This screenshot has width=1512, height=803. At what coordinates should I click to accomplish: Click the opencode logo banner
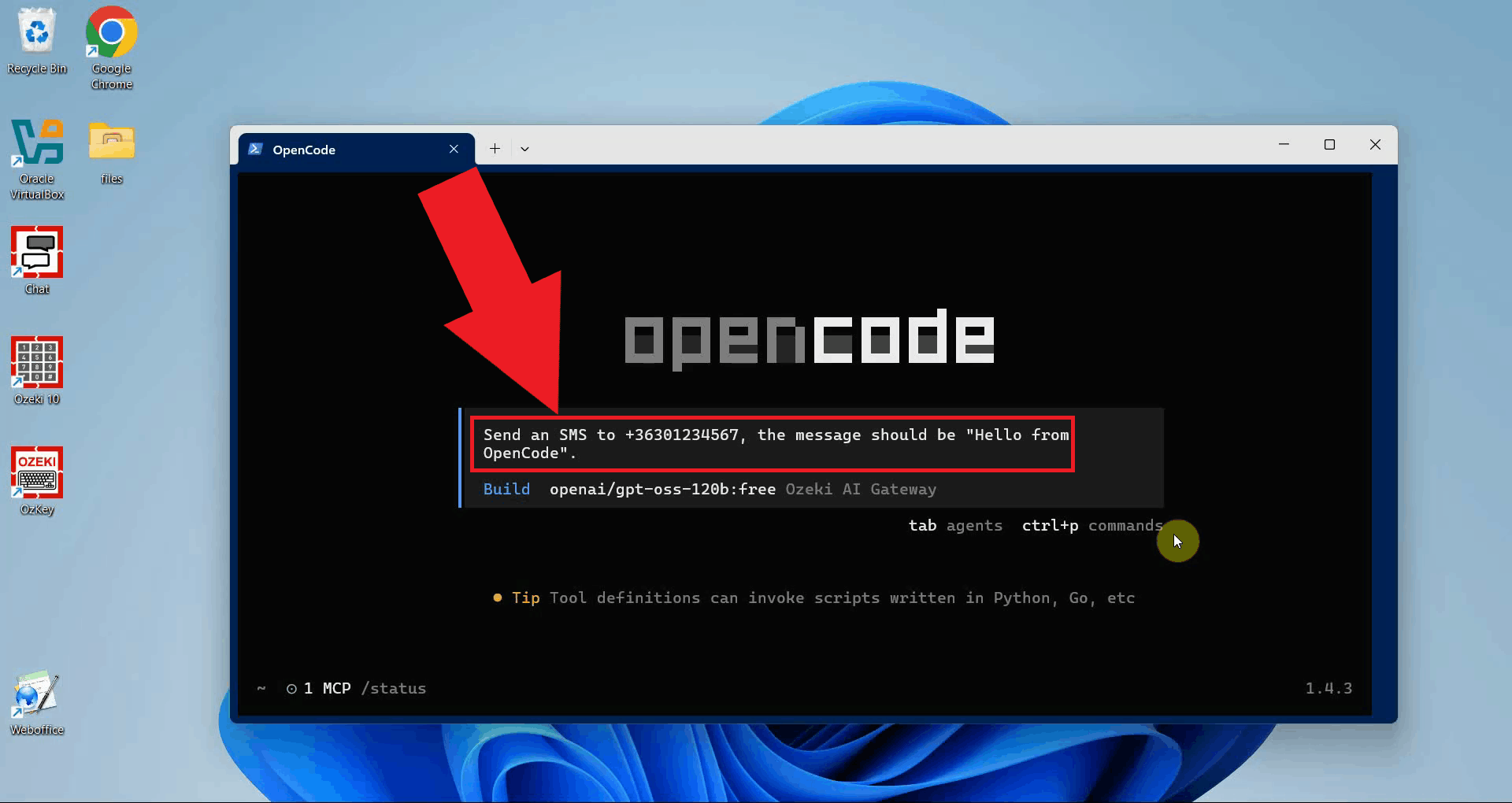(x=810, y=339)
